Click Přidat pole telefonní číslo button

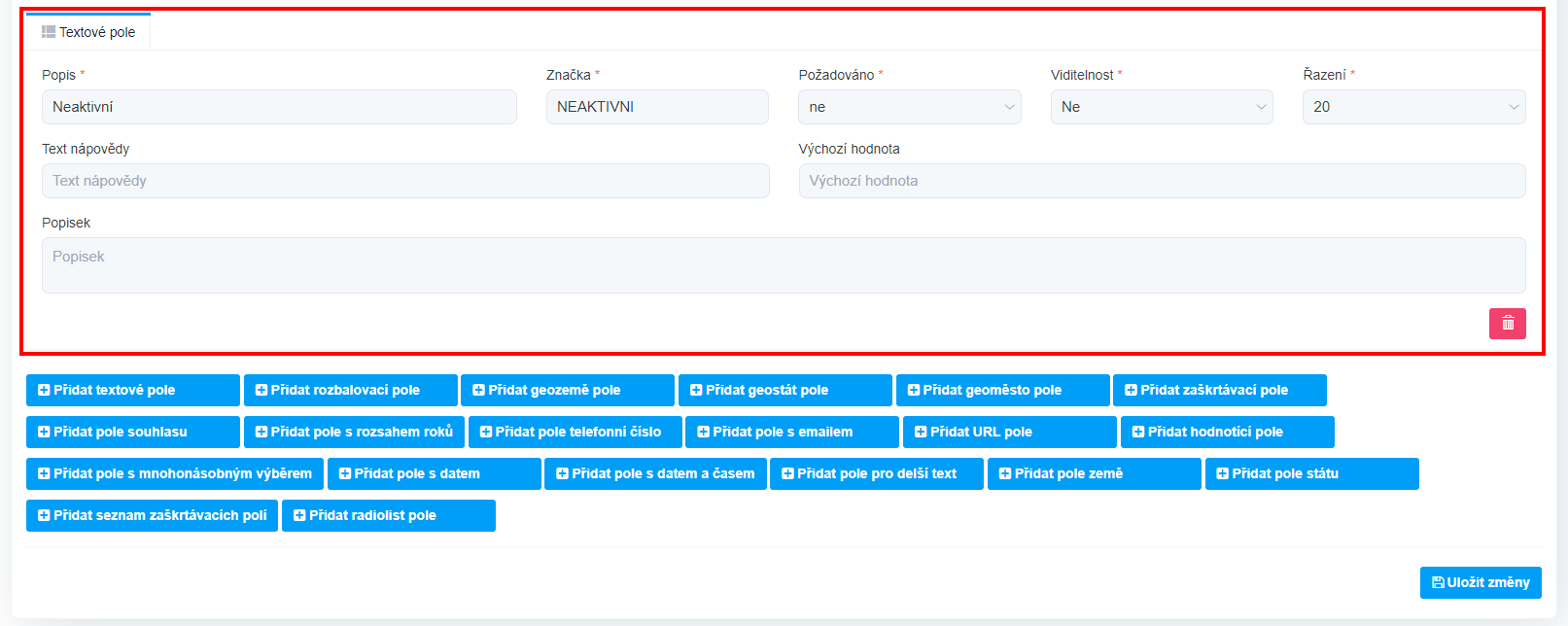(575, 432)
